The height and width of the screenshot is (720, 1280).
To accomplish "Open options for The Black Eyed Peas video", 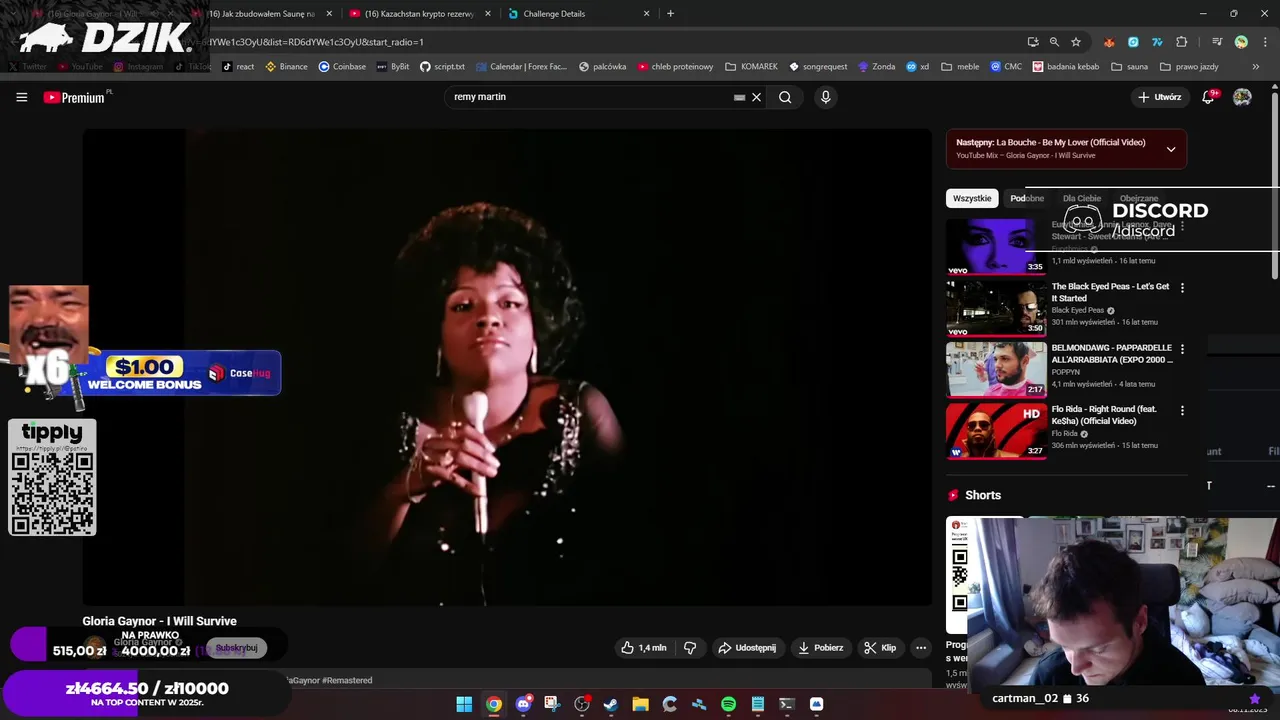I will [x=1182, y=288].
